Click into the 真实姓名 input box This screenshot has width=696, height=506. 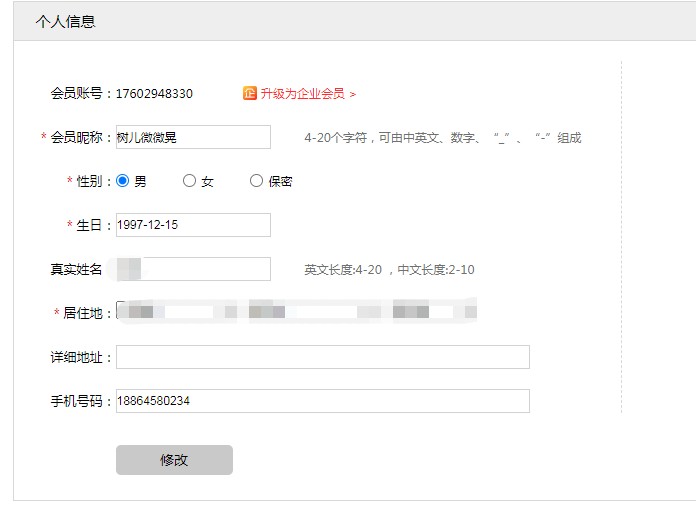click(193, 269)
